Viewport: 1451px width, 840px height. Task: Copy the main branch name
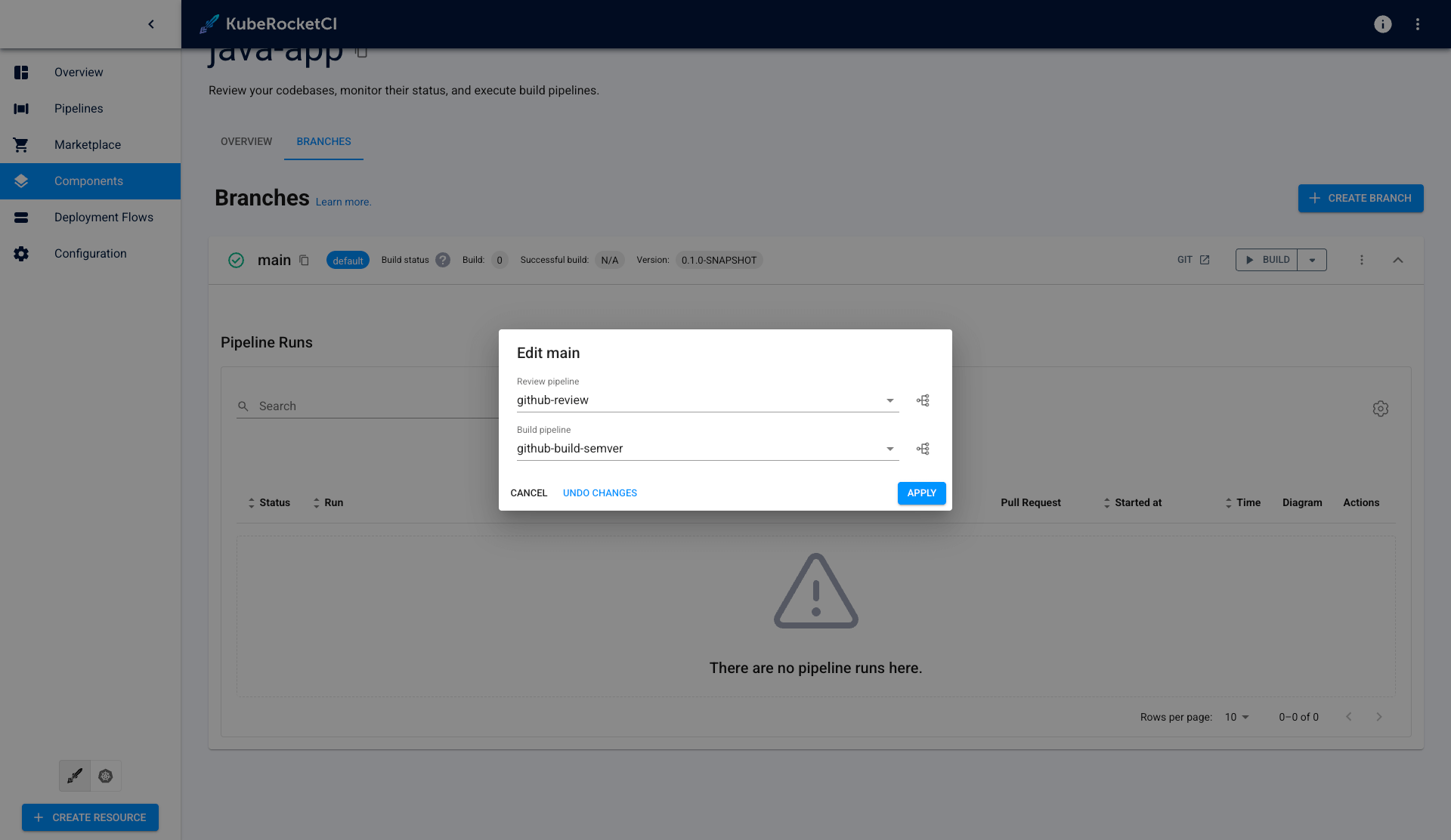coord(304,260)
